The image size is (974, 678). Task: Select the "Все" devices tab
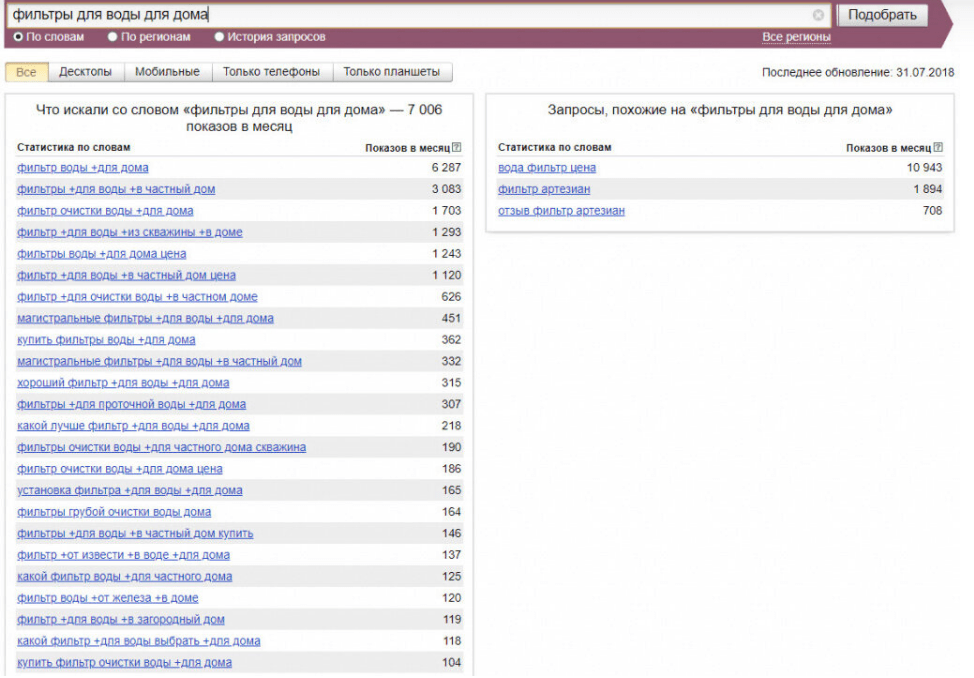(27, 72)
